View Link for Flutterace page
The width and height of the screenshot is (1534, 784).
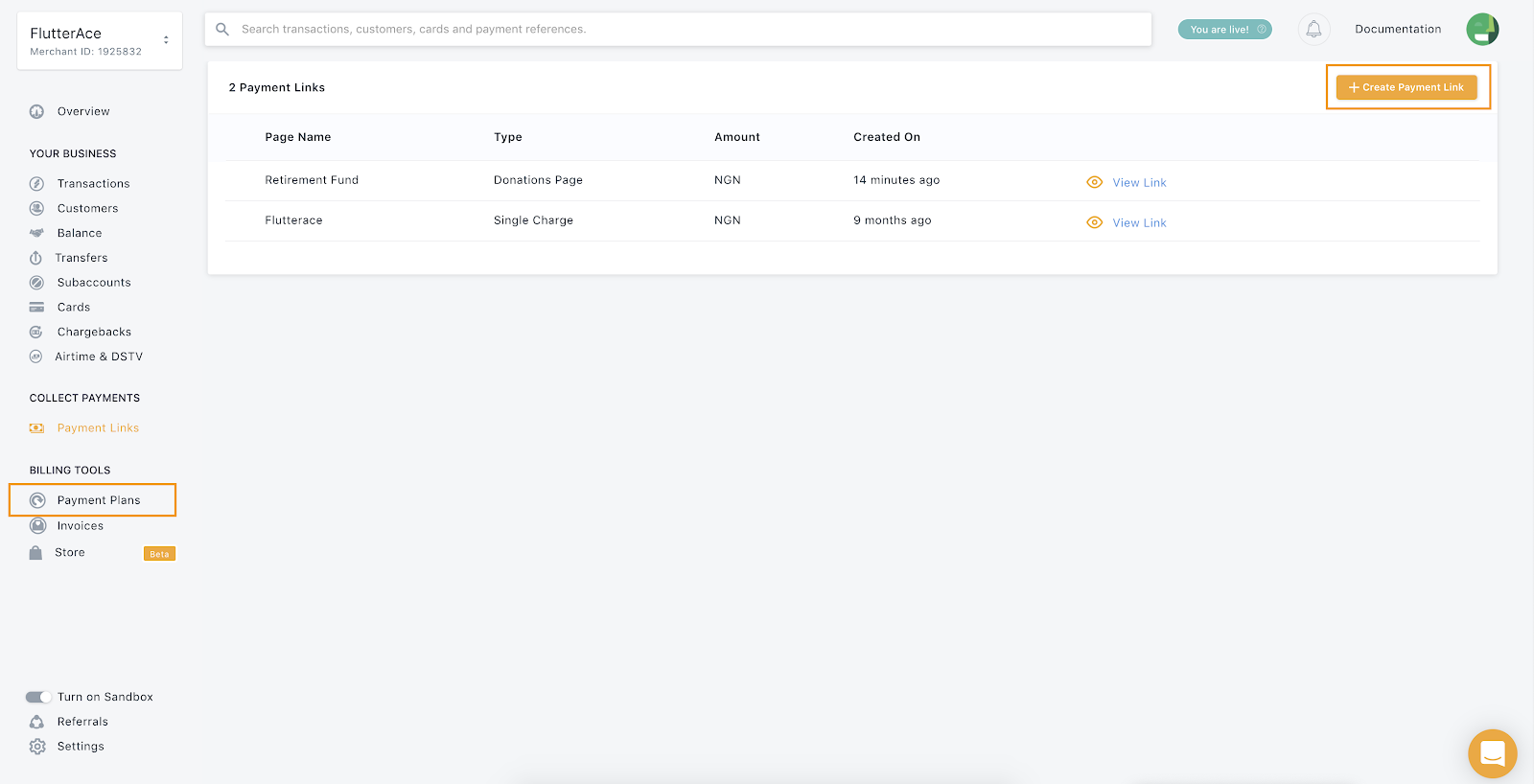point(1139,223)
